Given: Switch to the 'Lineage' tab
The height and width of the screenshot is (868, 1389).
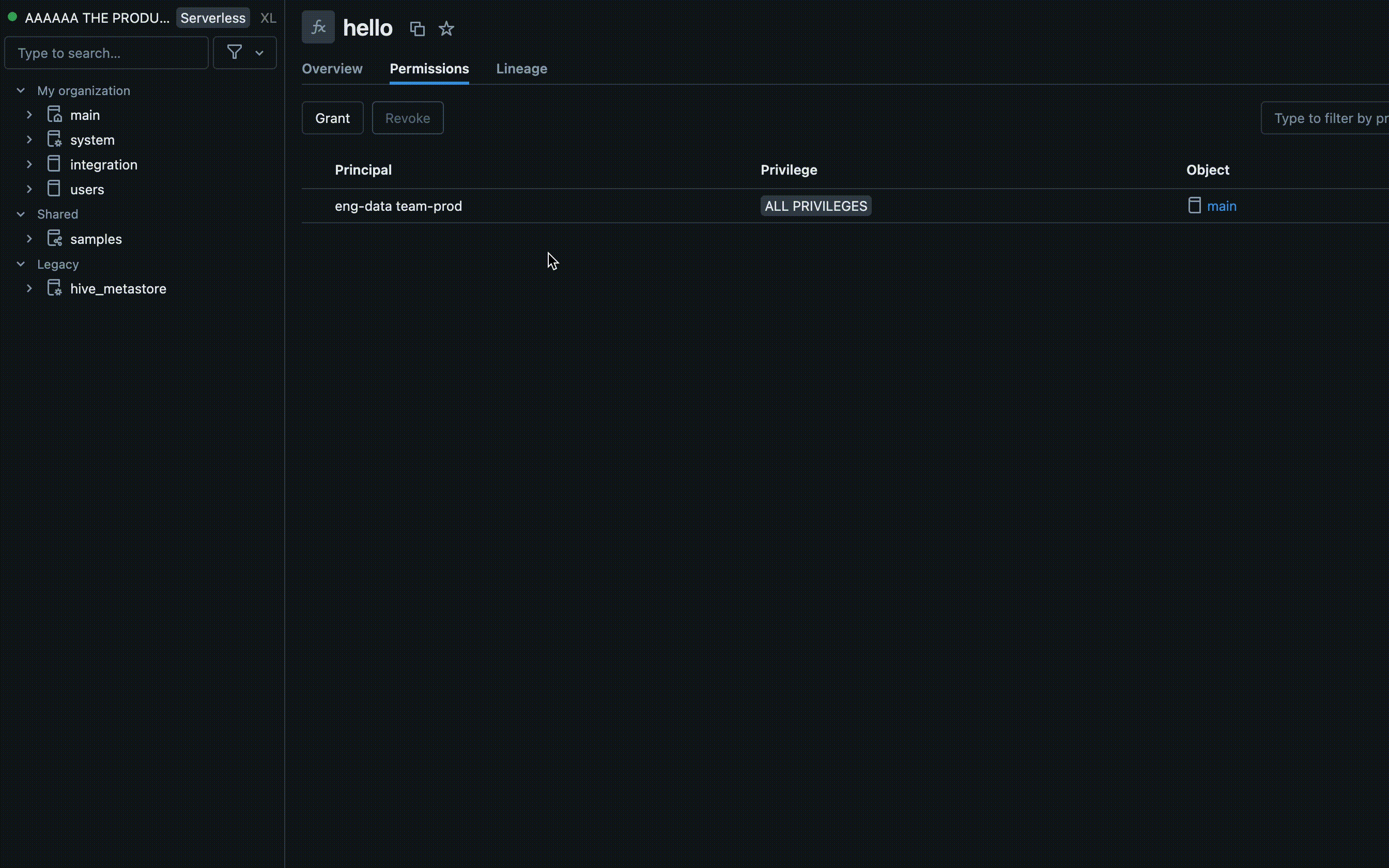Looking at the screenshot, I should [521, 68].
